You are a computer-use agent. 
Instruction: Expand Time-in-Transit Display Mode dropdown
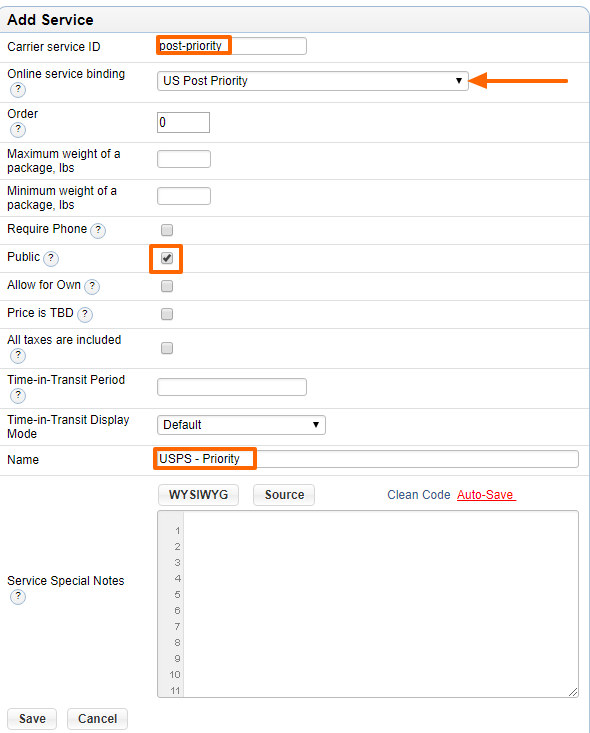(x=241, y=425)
